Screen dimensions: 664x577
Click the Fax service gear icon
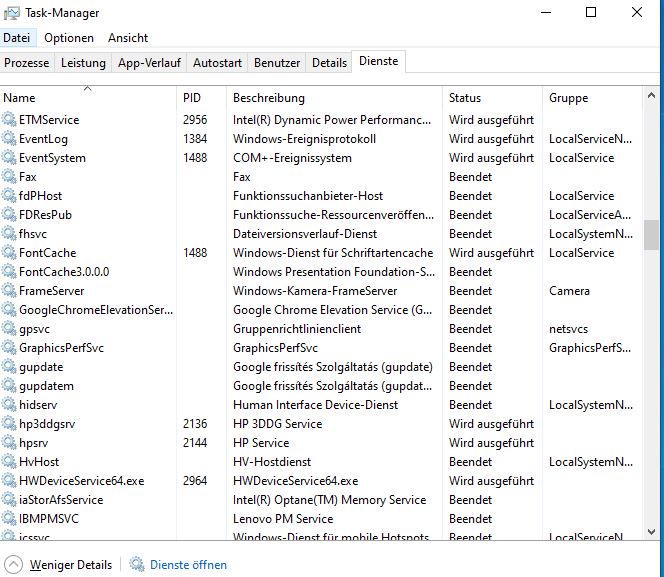tap(10, 177)
